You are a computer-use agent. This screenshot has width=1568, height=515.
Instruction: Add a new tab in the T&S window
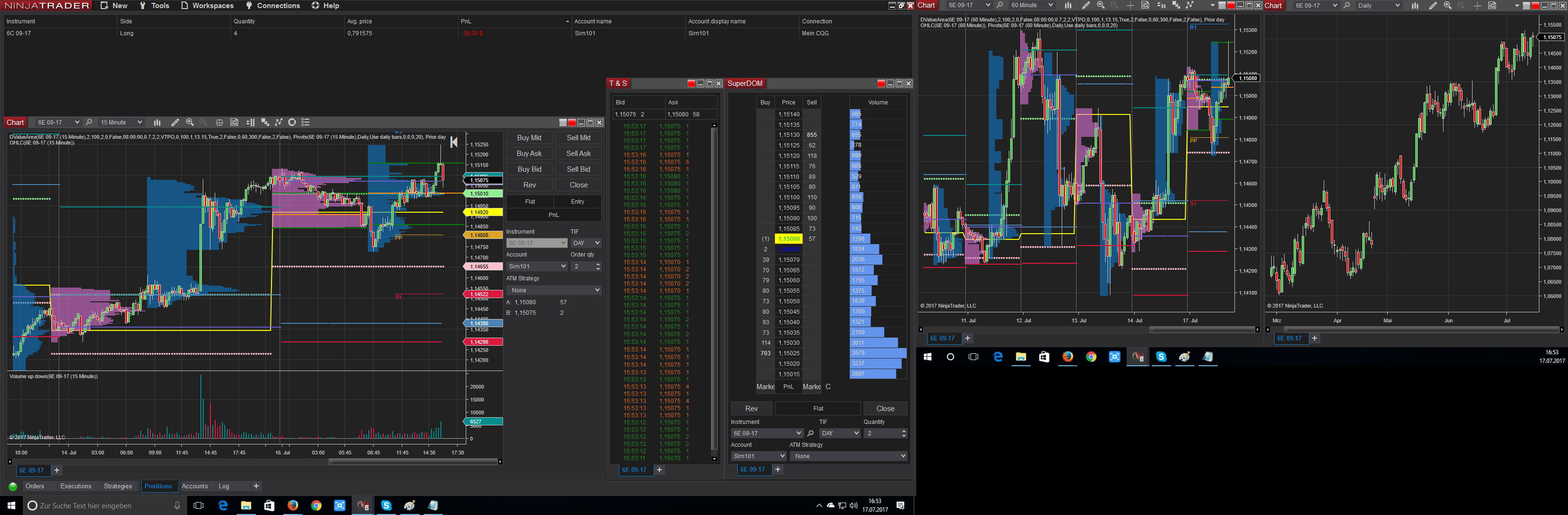pos(659,470)
